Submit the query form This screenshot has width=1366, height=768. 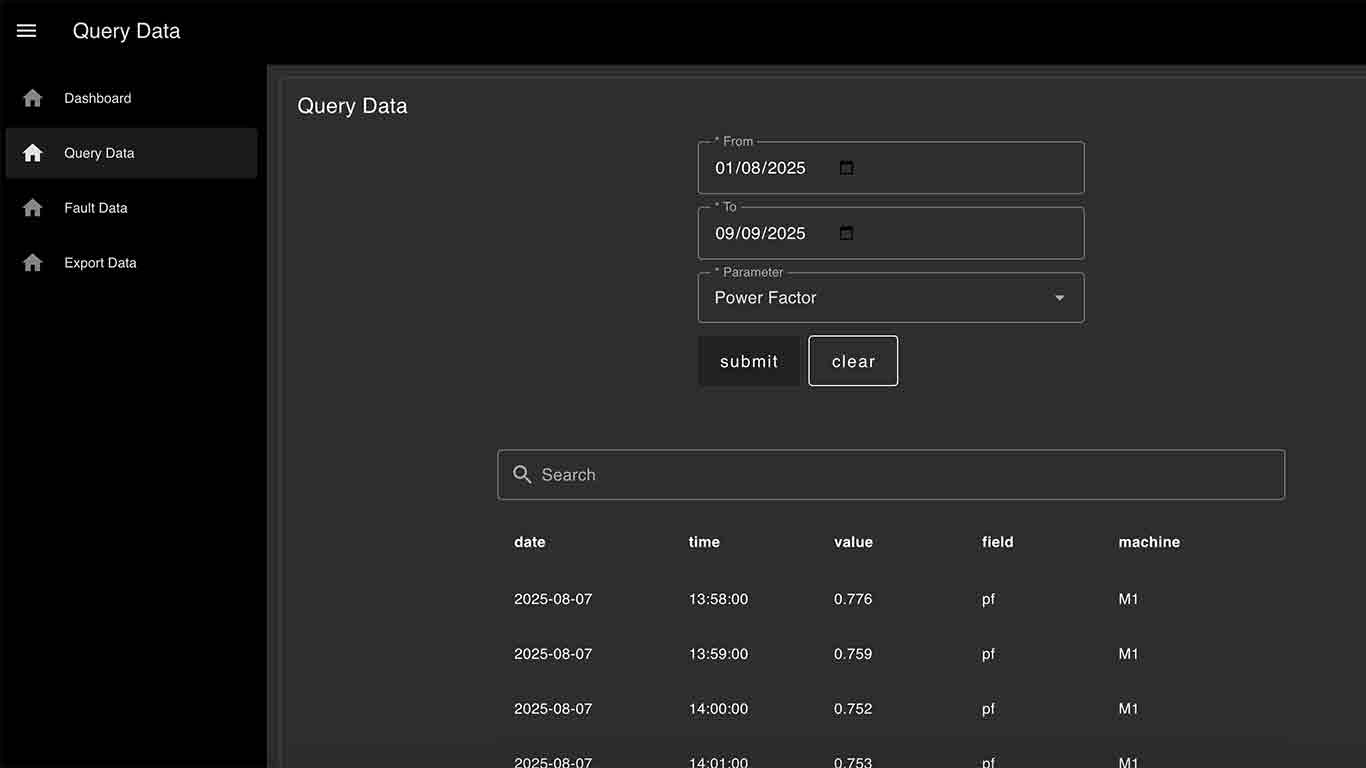point(749,361)
